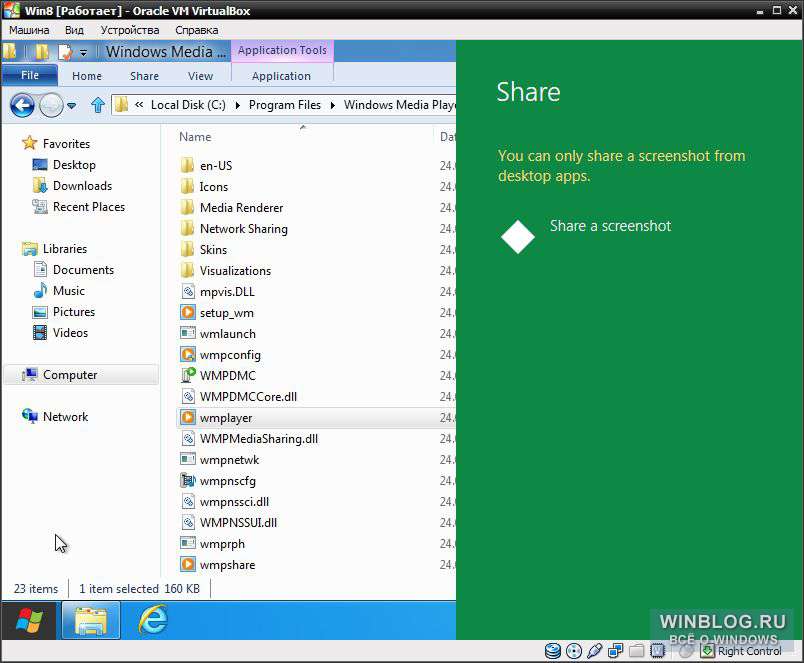The height and width of the screenshot is (663, 804).
Task: Select the Visualizations folder icon
Action: (188, 271)
